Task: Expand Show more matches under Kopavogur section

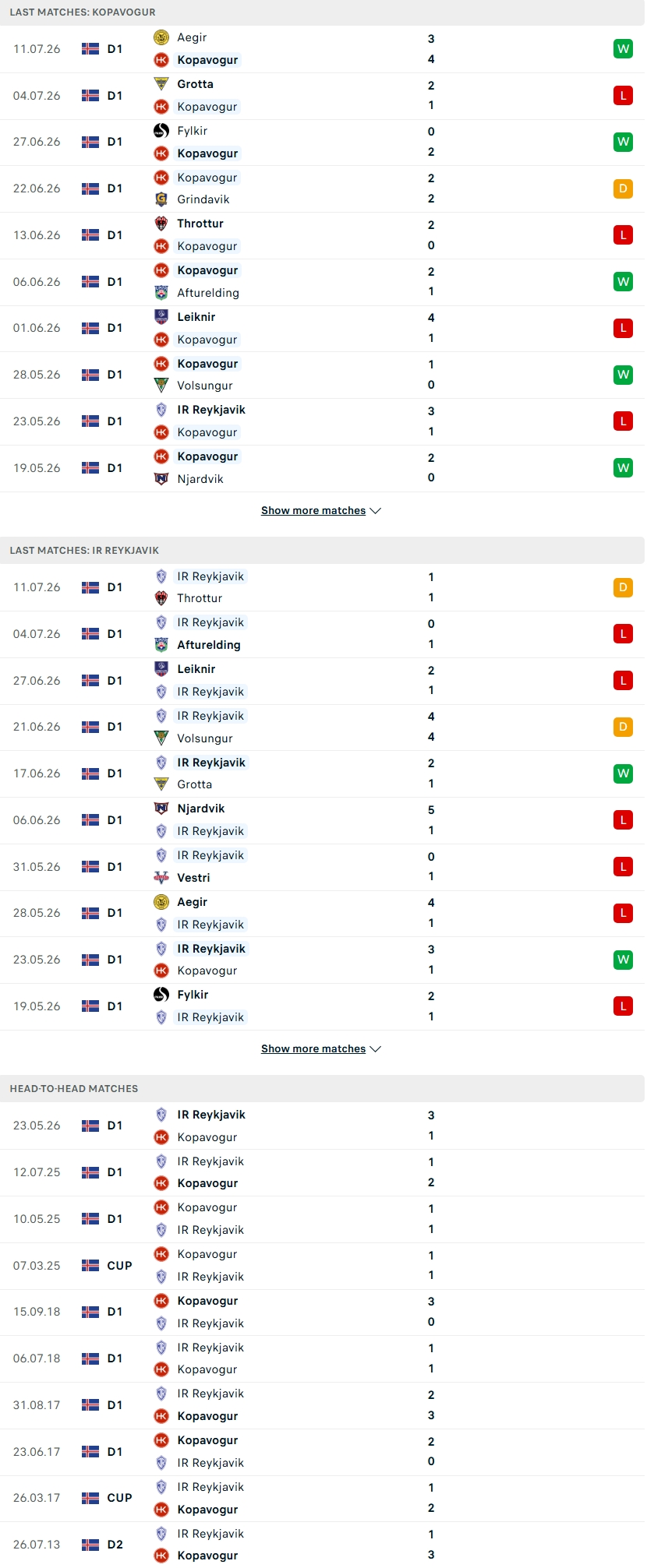Action: click(x=313, y=511)
